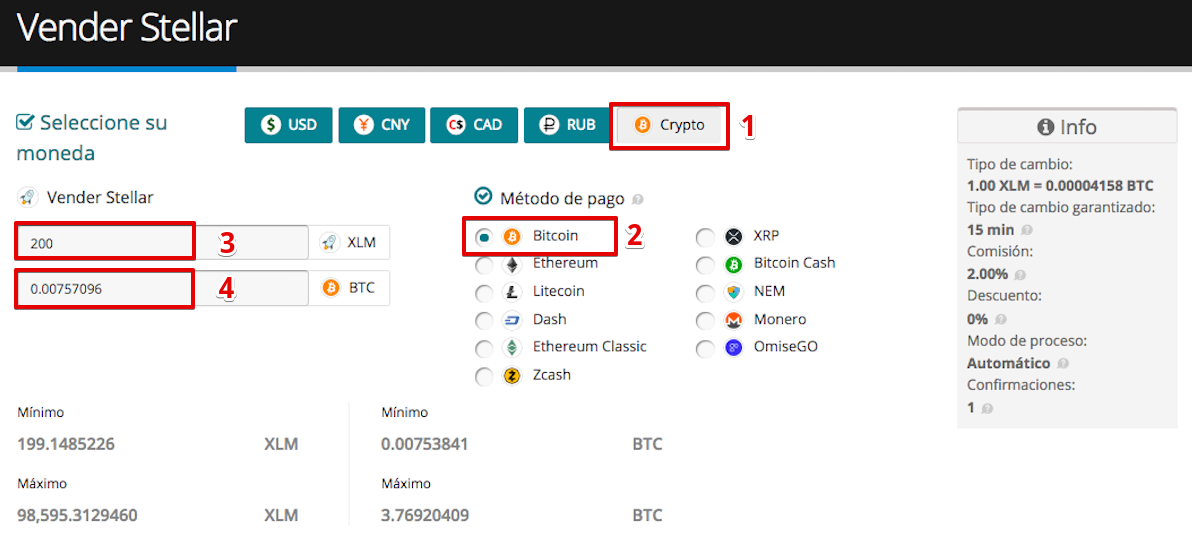Click the Stellar rocket icon beside XLM
Viewport: 1192px width, 534px height.
[331, 243]
